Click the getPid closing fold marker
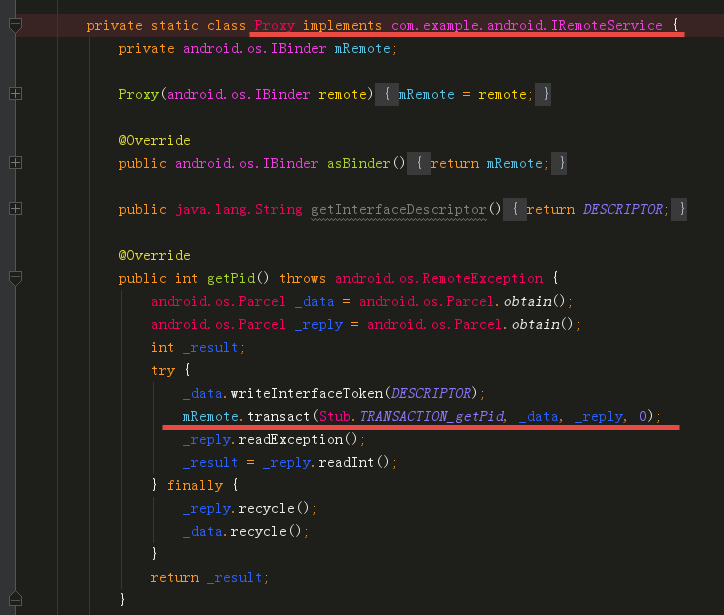The height and width of the screenshot is (615, 724). tap(15, 599)
